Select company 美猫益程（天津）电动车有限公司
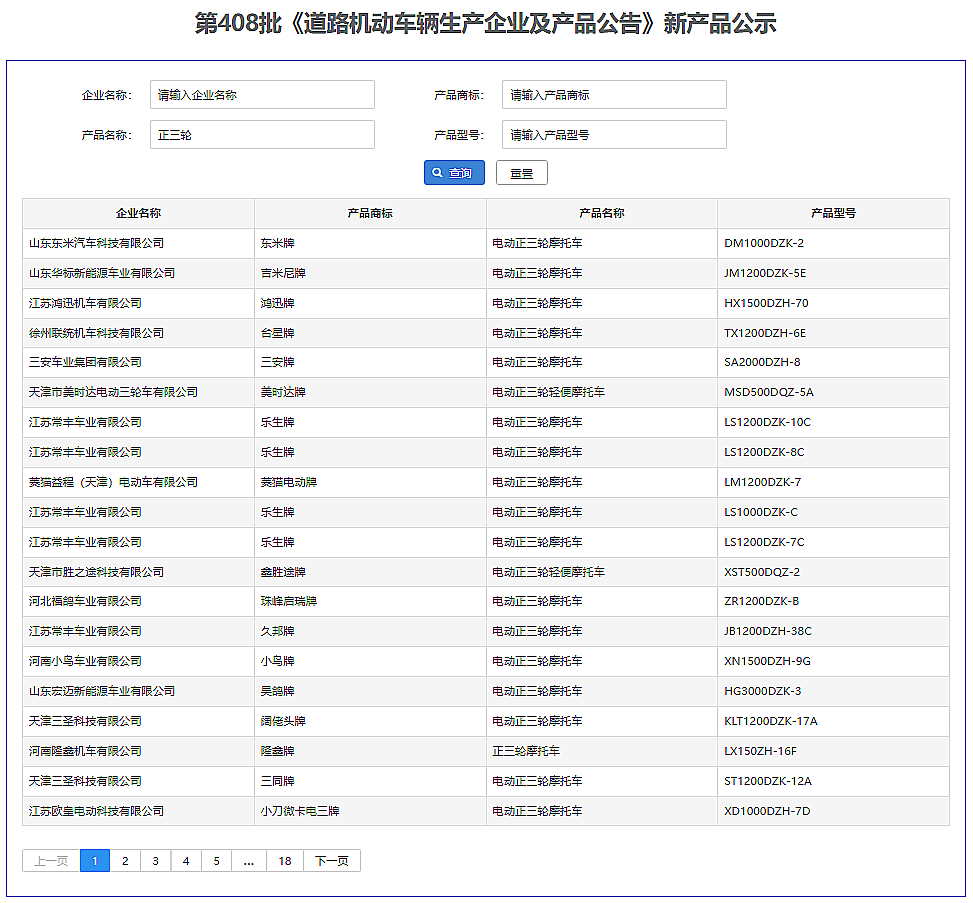The width and height of the screenshot is (973, 903). (x=113, y=482)
